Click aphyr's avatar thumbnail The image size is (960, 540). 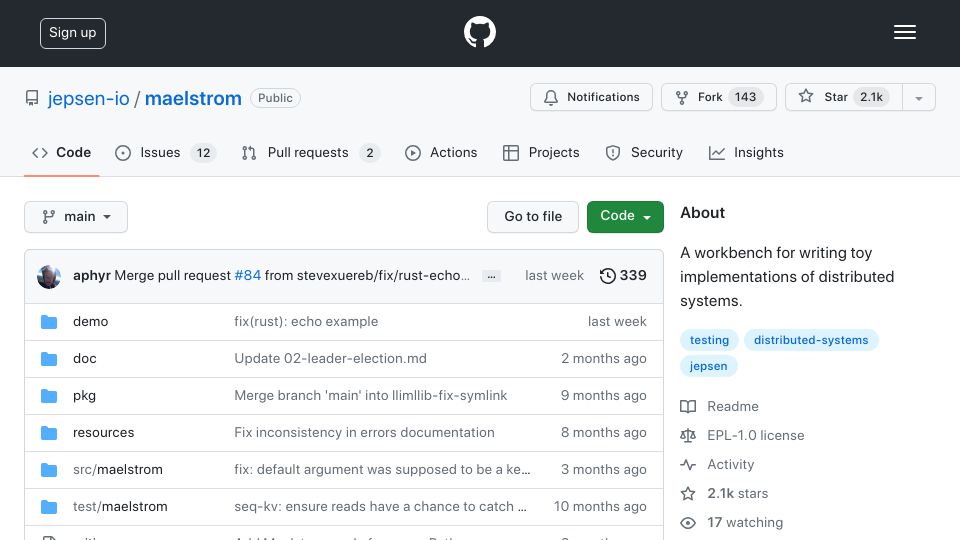(49, 277)
